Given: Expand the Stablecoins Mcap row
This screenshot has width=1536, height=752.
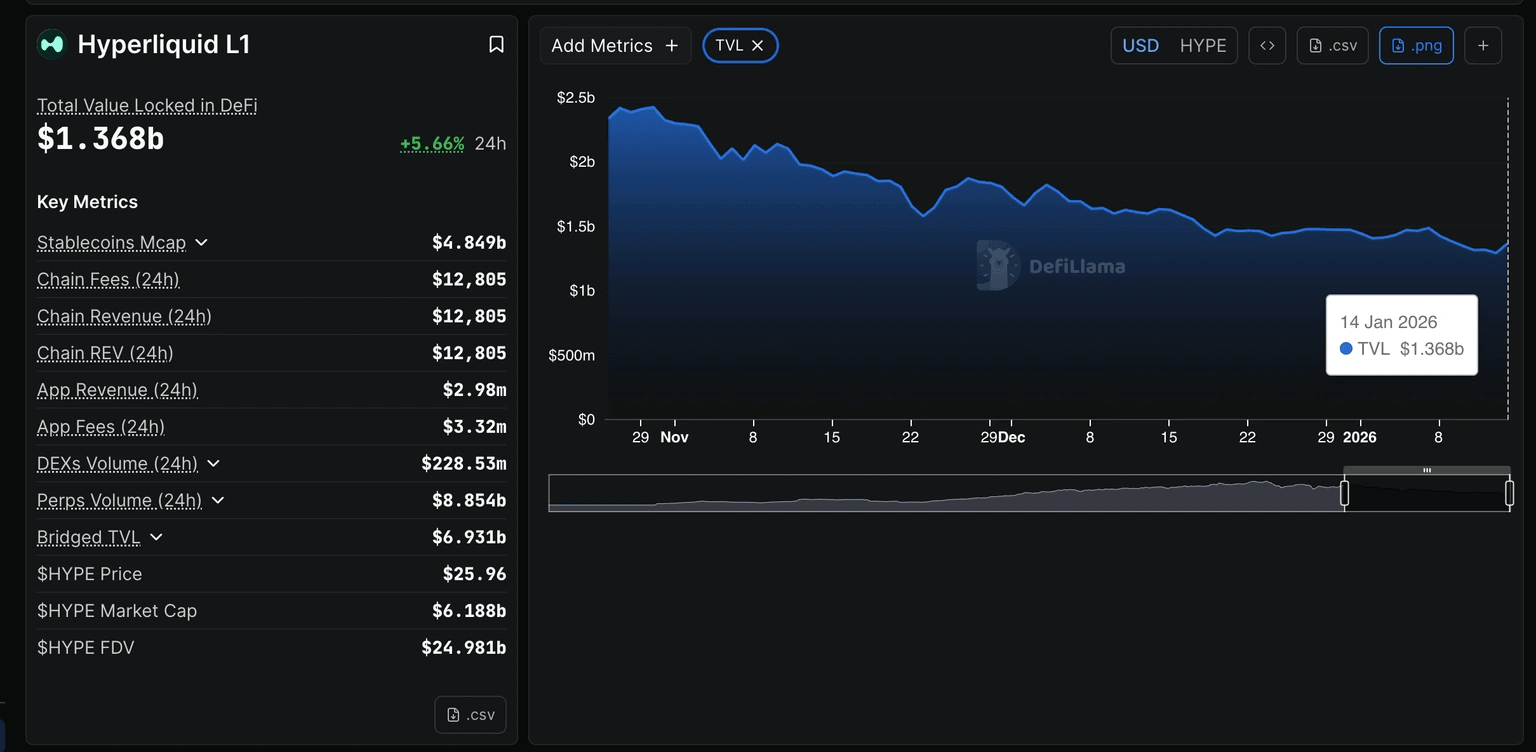Looking at the screenshot, I should tap(201, 243).
